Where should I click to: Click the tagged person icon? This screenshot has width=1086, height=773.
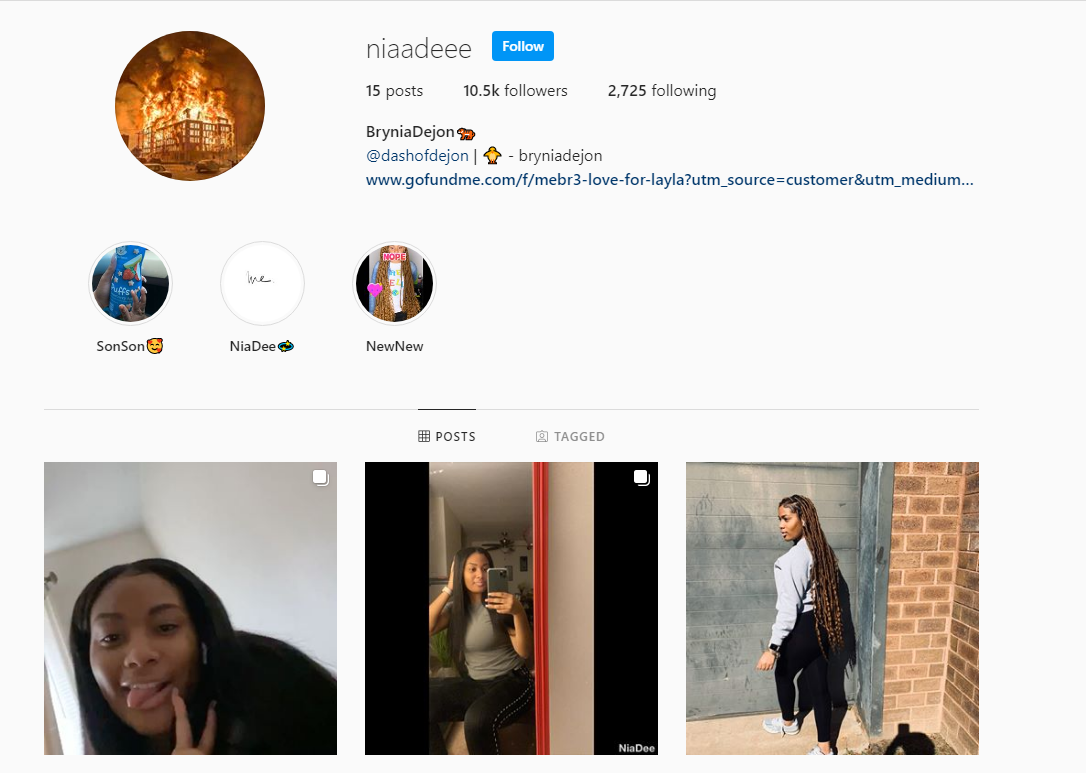542,436
